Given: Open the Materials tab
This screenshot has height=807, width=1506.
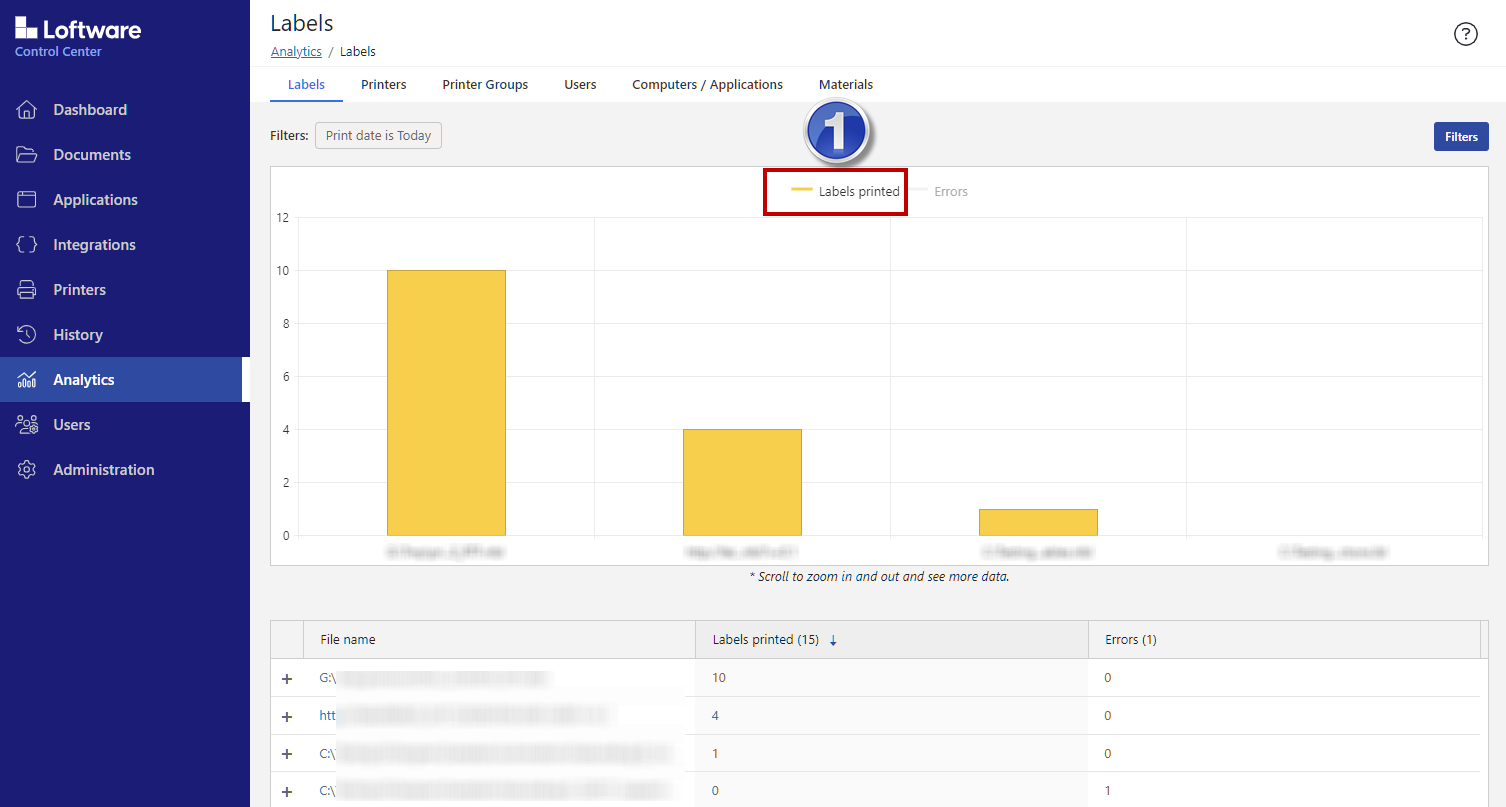Looking at the screenshot, I should click(845, 85).
